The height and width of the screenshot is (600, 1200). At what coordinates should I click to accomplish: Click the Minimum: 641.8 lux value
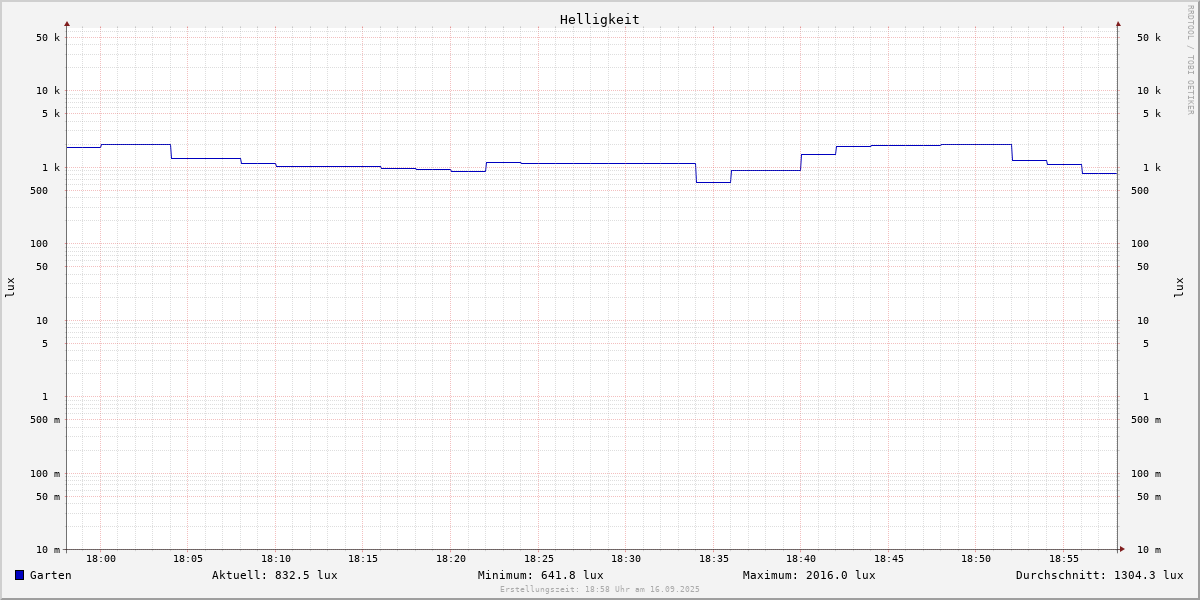[x=541, y=575]
